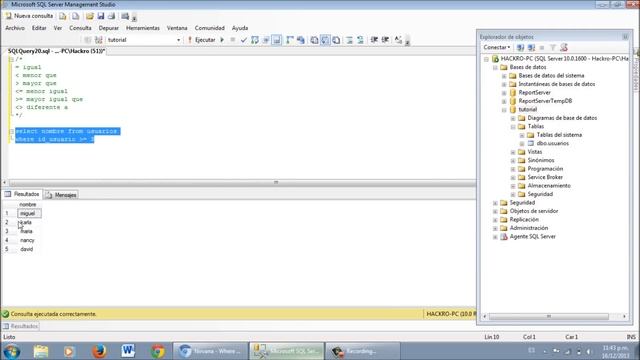640x360 pixels.
Task: Select the 'miguel' result cell
Action: 29,213
